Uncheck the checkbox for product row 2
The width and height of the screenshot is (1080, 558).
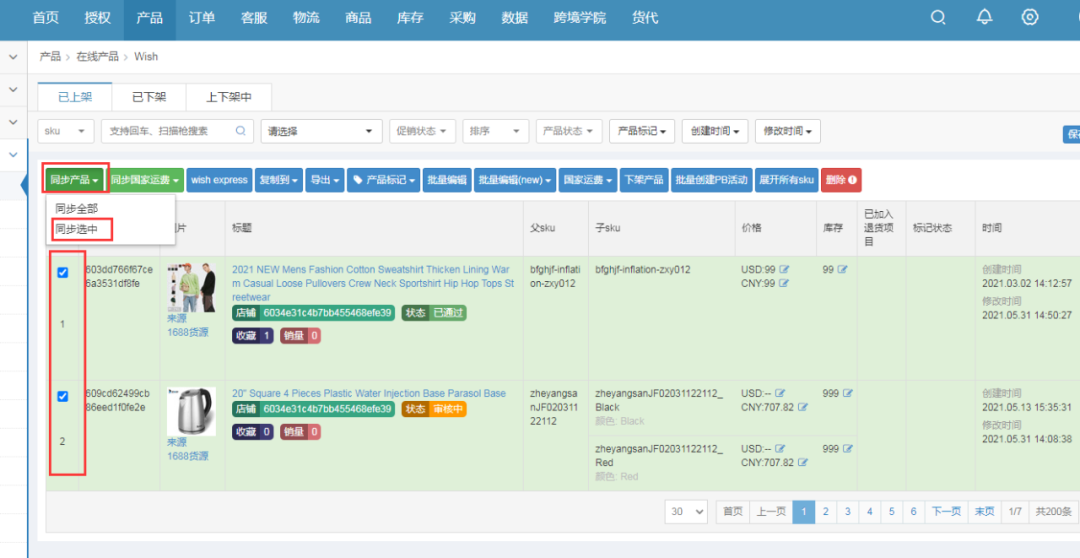63,397
